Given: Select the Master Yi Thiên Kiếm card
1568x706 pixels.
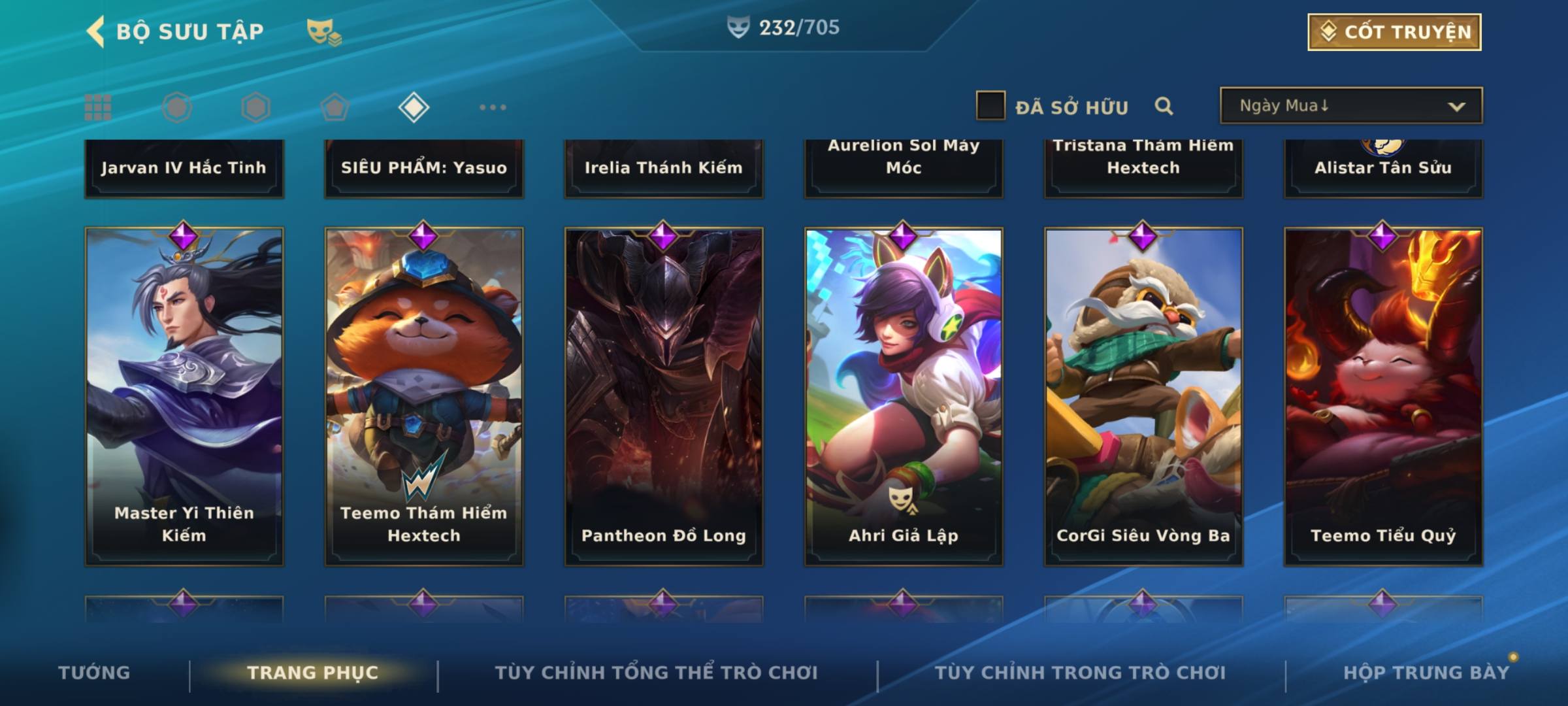Looking at the screenshot, I should [184, 396].
